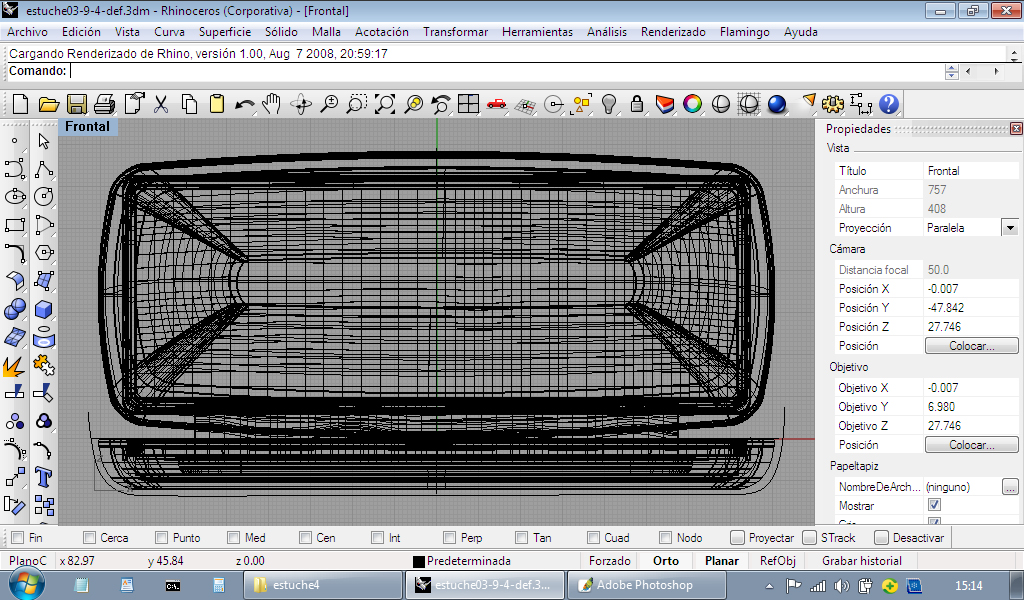Click the Comando input field
1024x600 pixels.
click(x=500, y=71)
